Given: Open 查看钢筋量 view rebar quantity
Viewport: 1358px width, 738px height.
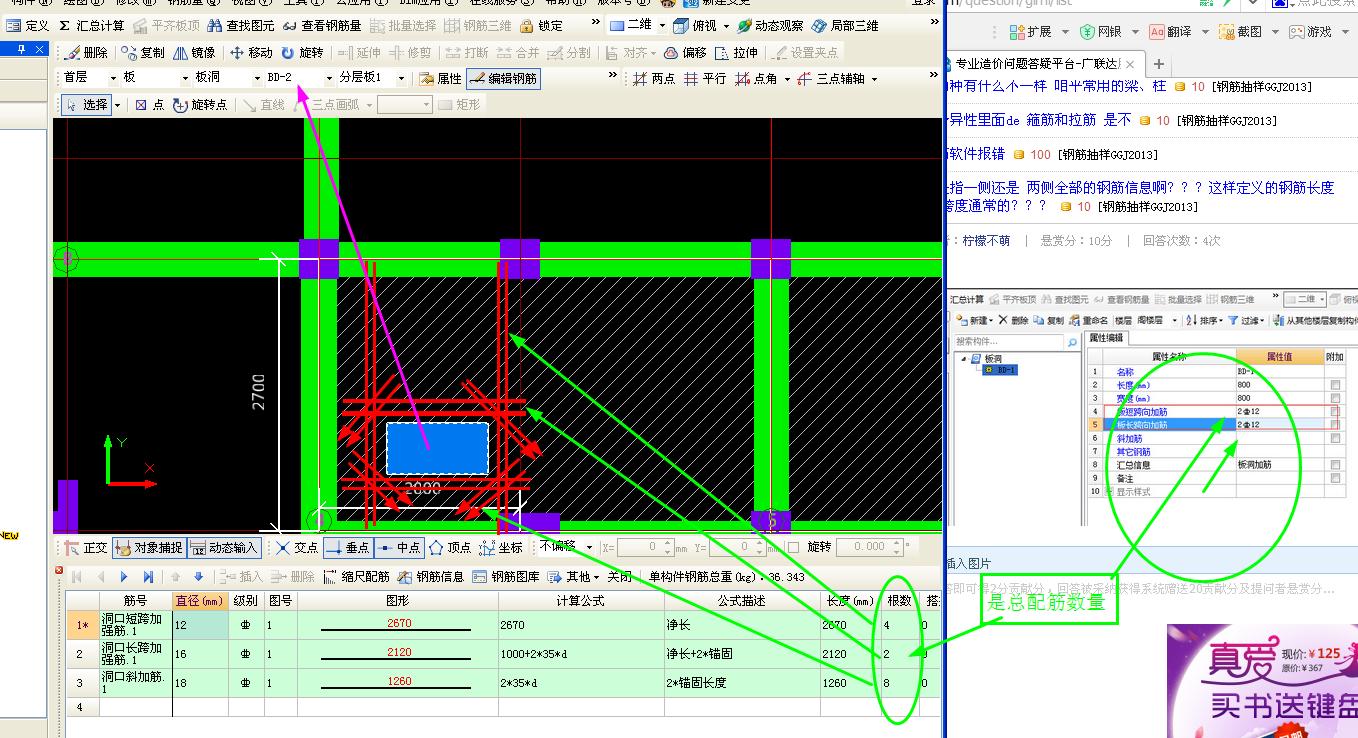Looking at the screenshot, I should tap(321, 25).
